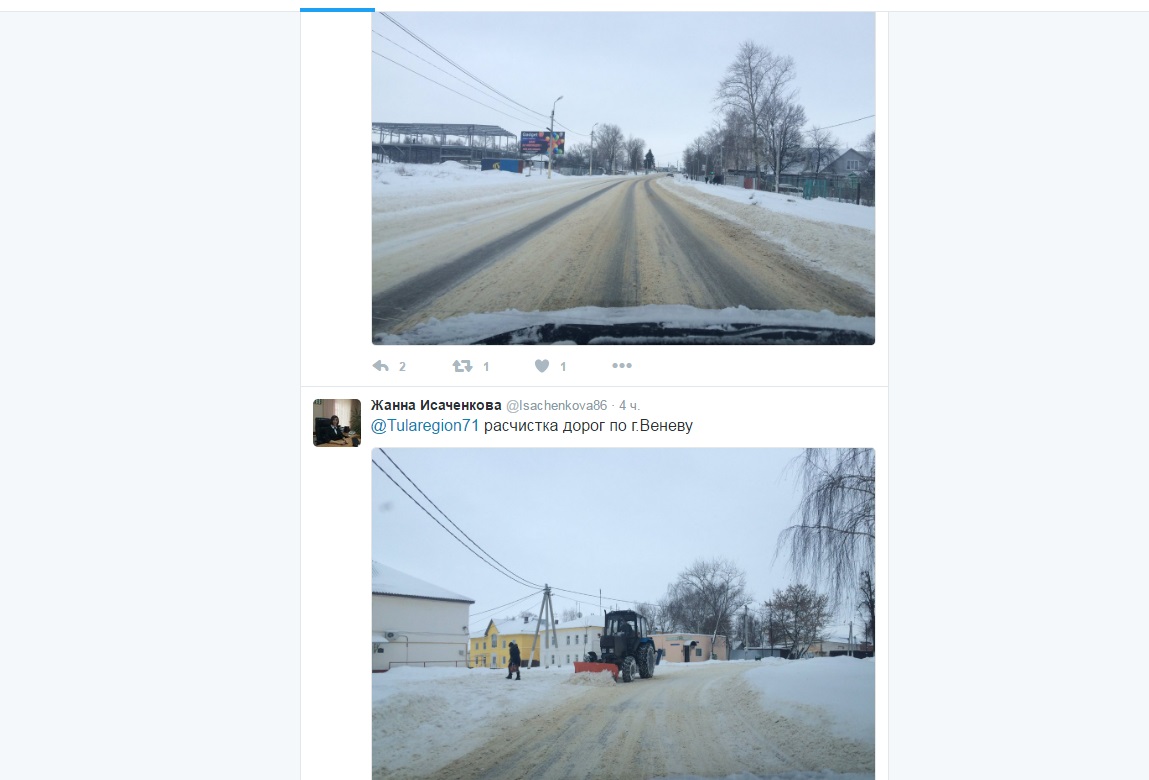Image resolution: width=1149 pixels, height=780 pixels.
Task: Retweet the snowy road photo tweet
Action: pos(462,366)
